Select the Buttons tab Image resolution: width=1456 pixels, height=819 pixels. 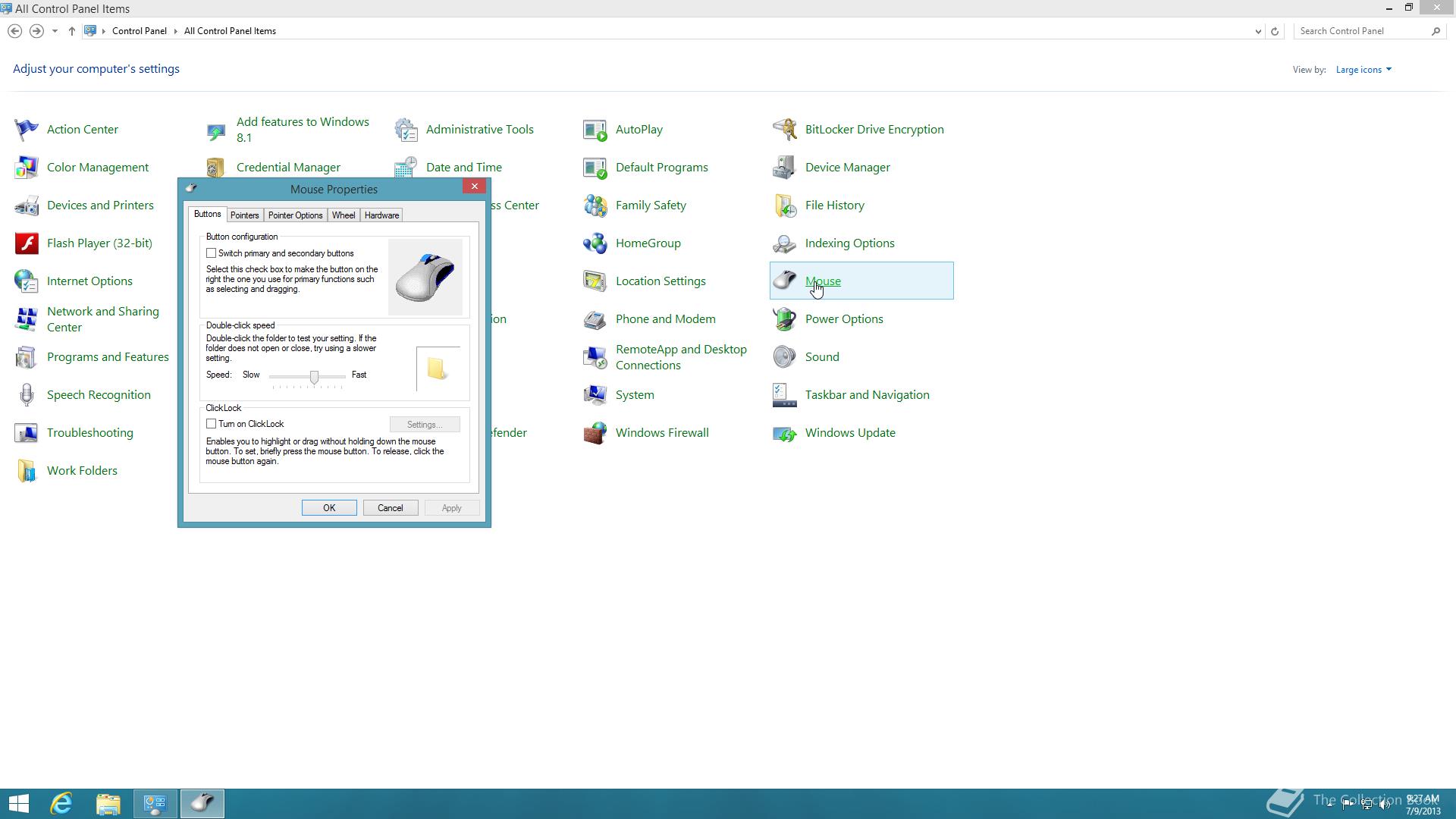[x=207, y=215]
